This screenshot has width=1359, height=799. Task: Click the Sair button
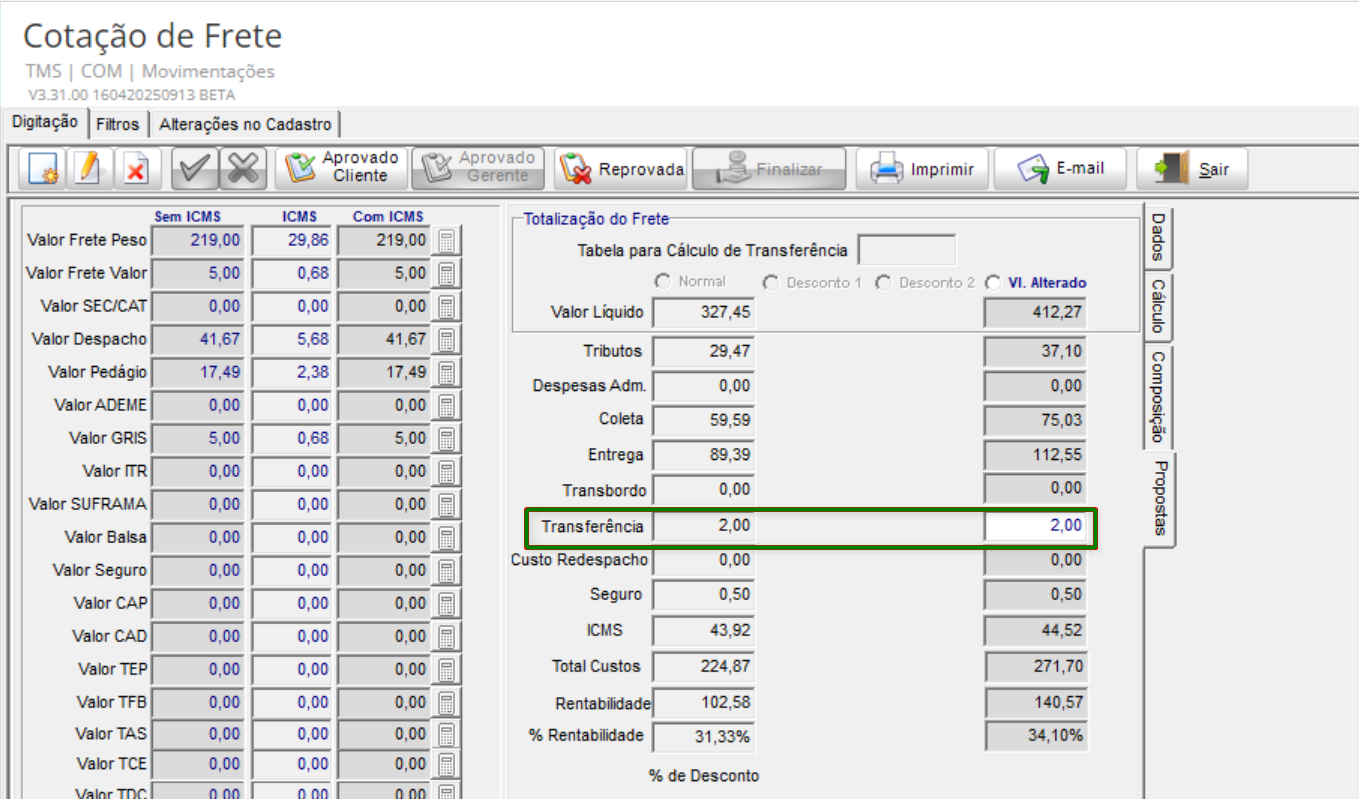pyautogui.click(x=1192, y=169)
